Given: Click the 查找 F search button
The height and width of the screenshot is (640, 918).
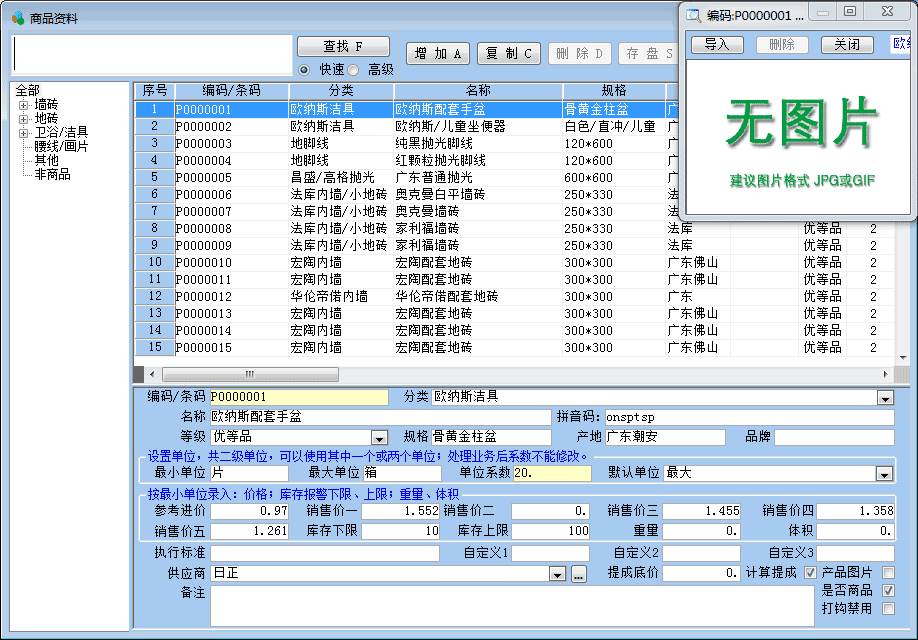Looking at the screenshot, I should [x=343, y=47].
